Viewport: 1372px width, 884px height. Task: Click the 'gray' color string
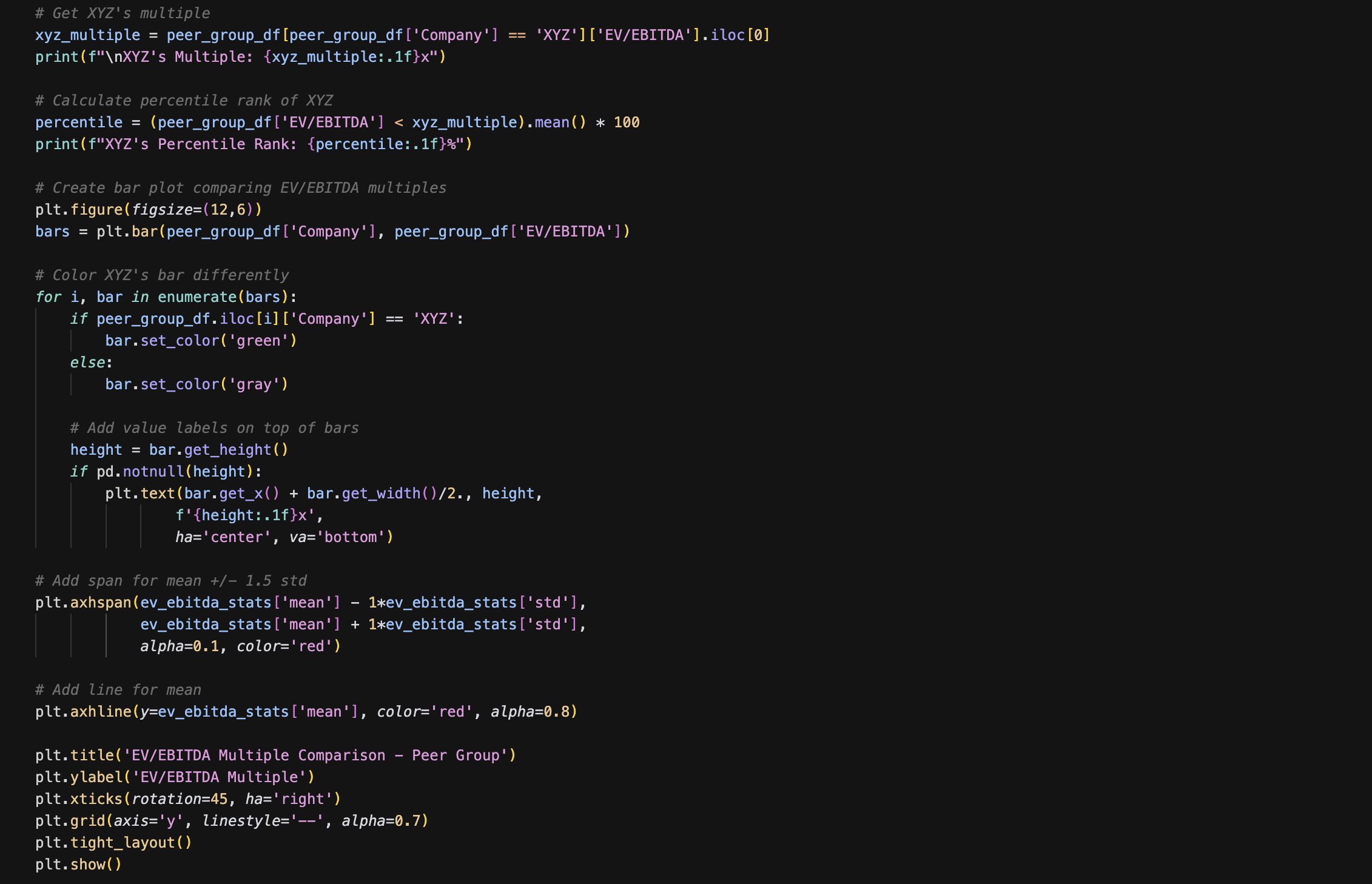point(254,384)
